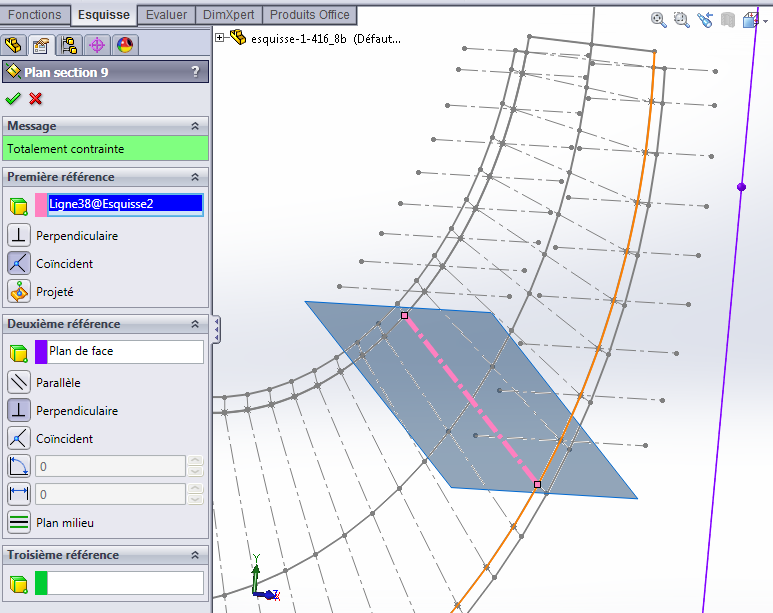Switch to the PropertyManager tab icon
This screenshot has height=613, width=773.
pyautogui.click(x=41, y=45)
